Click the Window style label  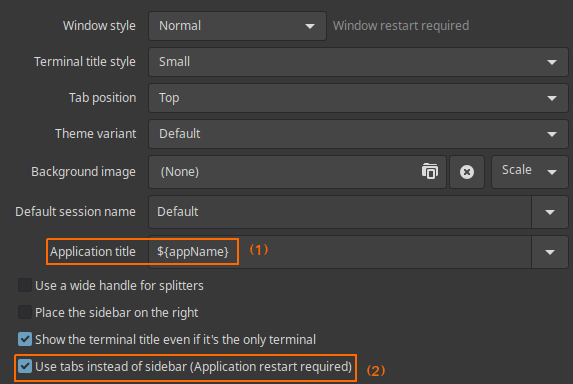point(99,26)
